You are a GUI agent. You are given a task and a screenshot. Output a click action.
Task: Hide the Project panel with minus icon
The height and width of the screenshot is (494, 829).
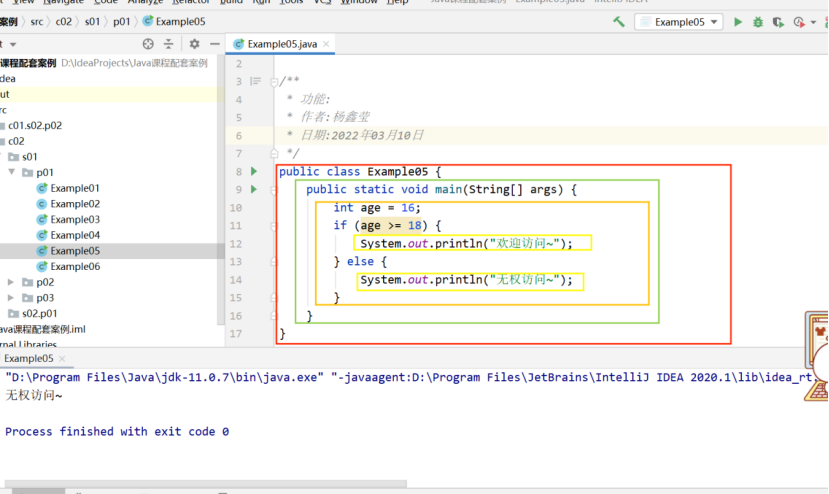click(x=215, y=44)
